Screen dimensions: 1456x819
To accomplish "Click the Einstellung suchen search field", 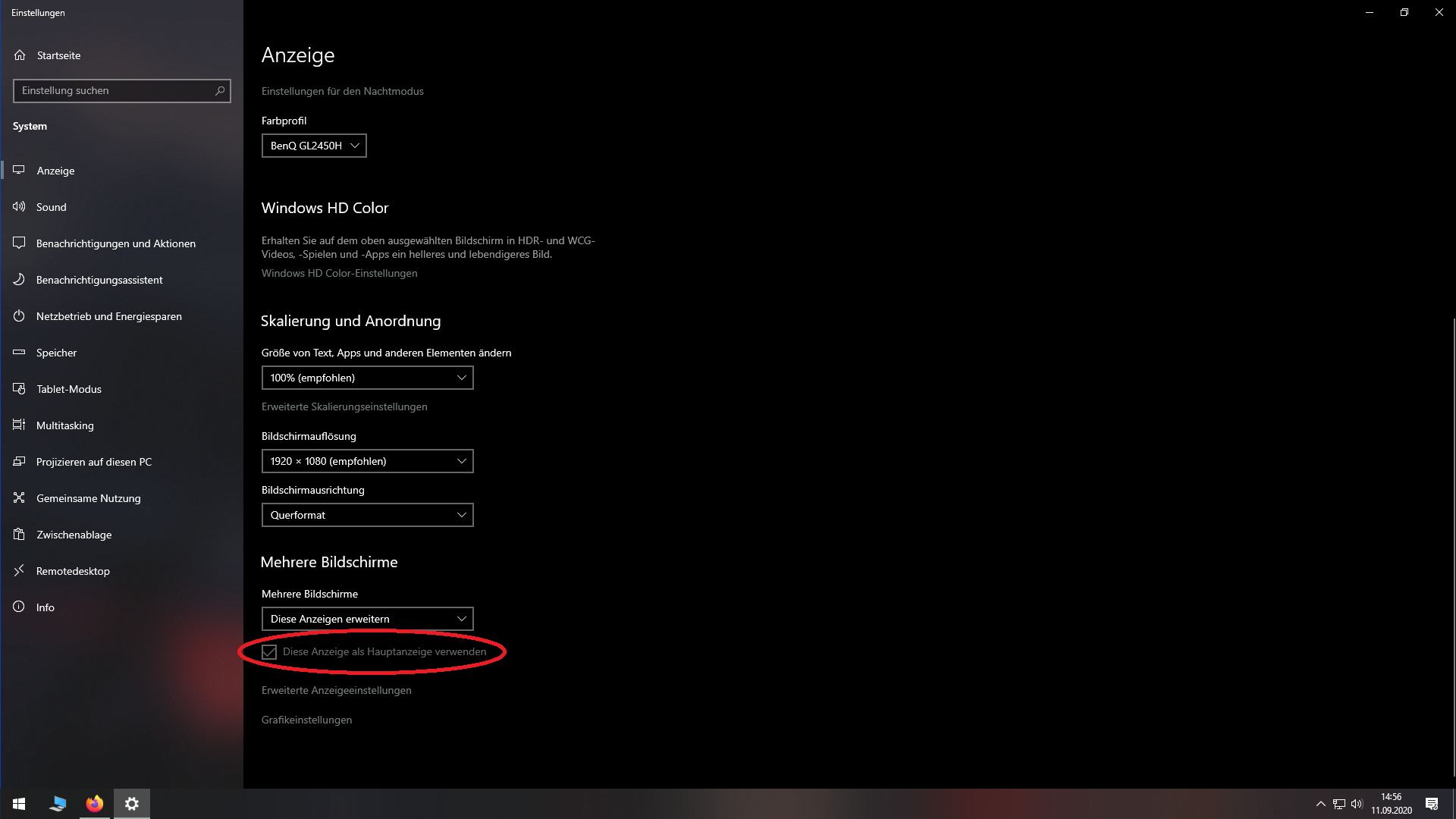I will 114,91.
